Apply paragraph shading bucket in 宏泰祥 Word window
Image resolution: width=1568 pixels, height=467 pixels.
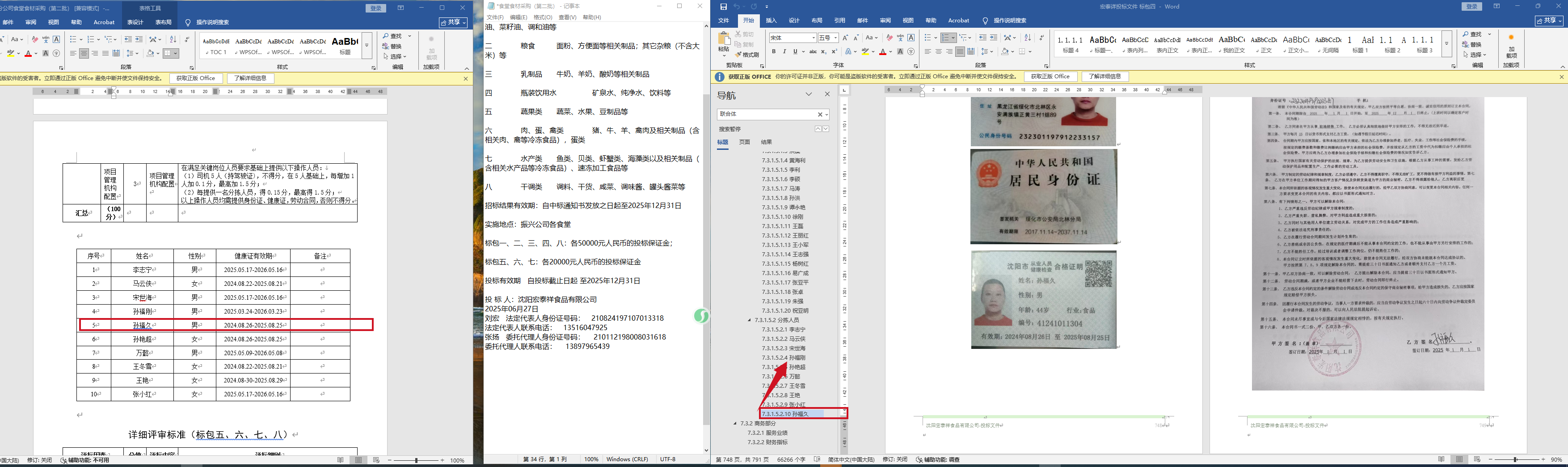[1004, 52]
